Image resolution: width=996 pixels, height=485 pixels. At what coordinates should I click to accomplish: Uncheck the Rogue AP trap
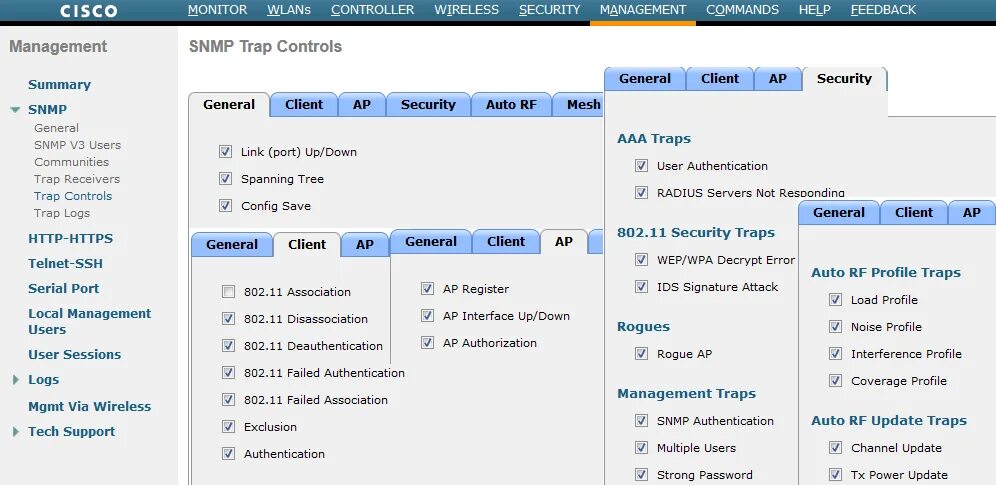[x=641, y=354]
